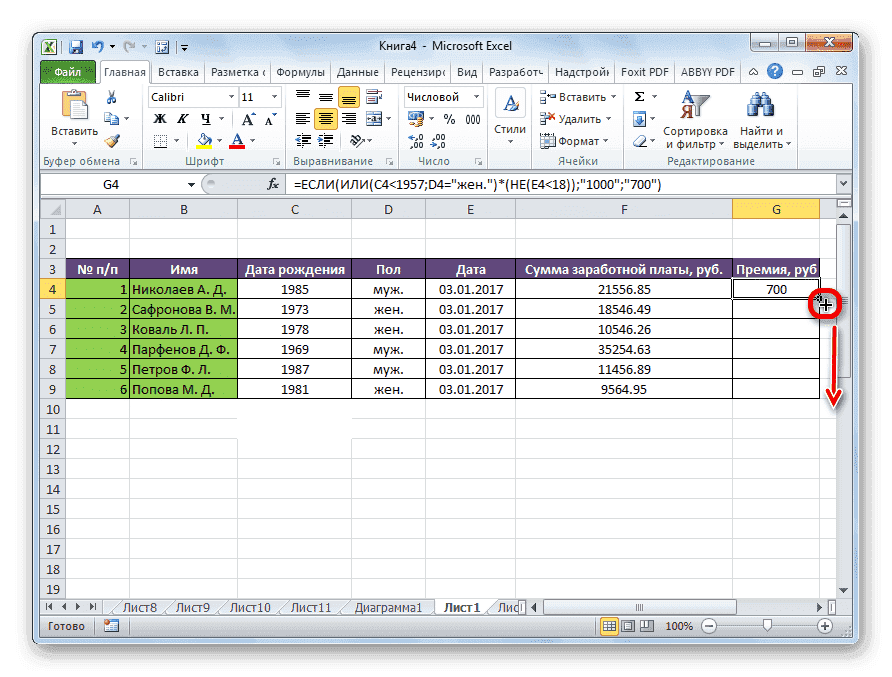Open the font size dropdown
892x677 pixels.
pos(275,96)
